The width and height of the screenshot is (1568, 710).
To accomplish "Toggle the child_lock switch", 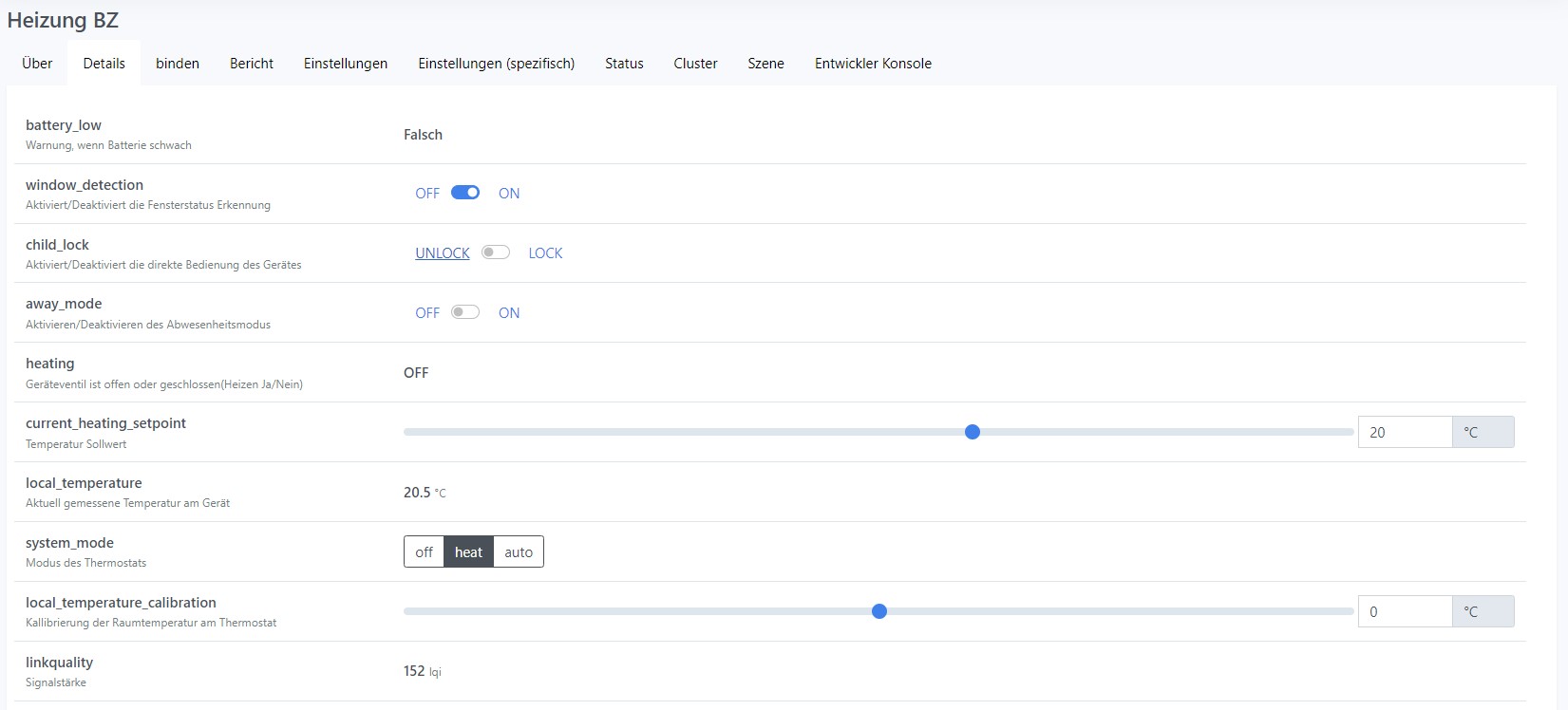I will tap(495, 252).
